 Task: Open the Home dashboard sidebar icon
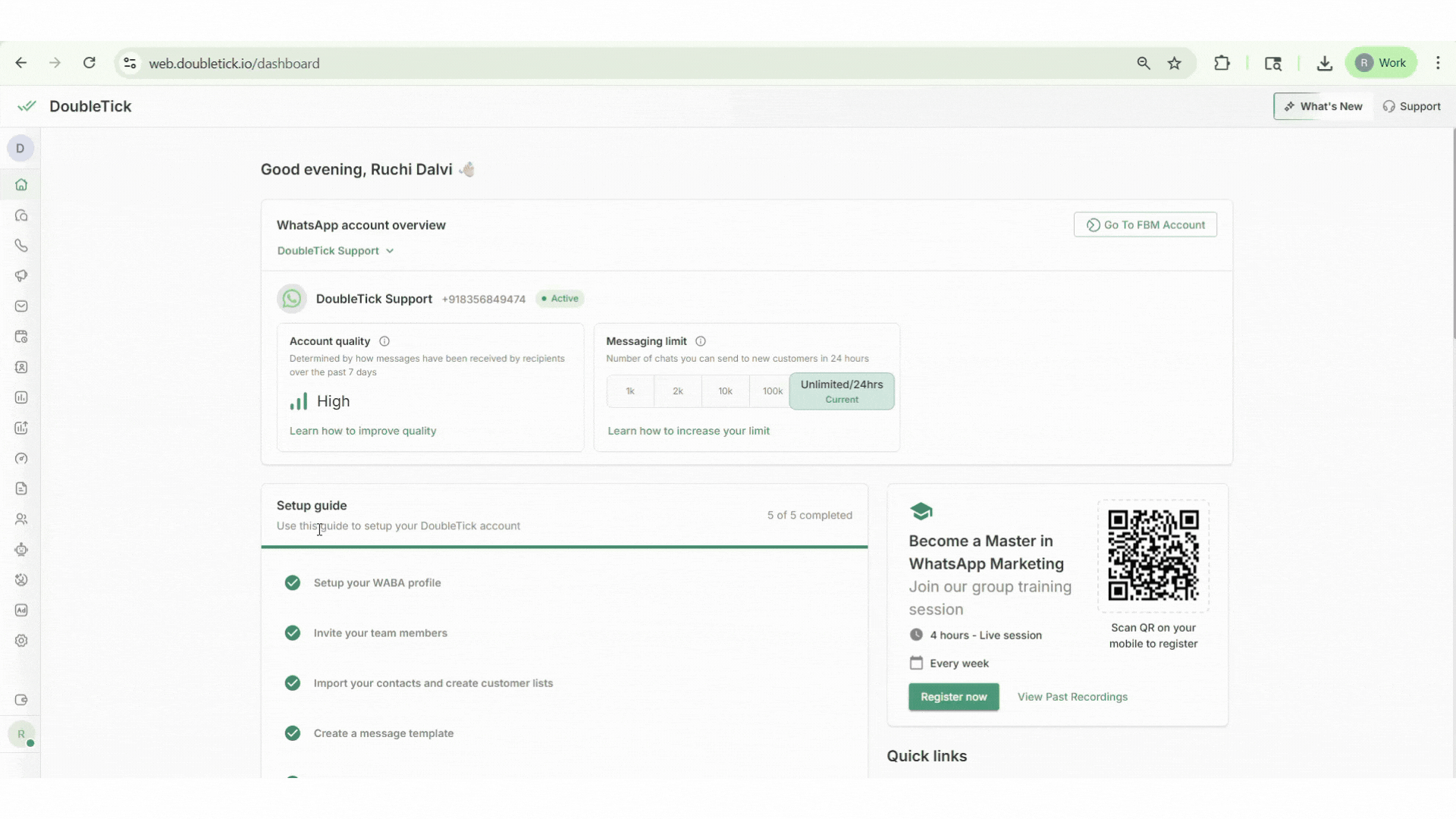click(x=21, y=185)
